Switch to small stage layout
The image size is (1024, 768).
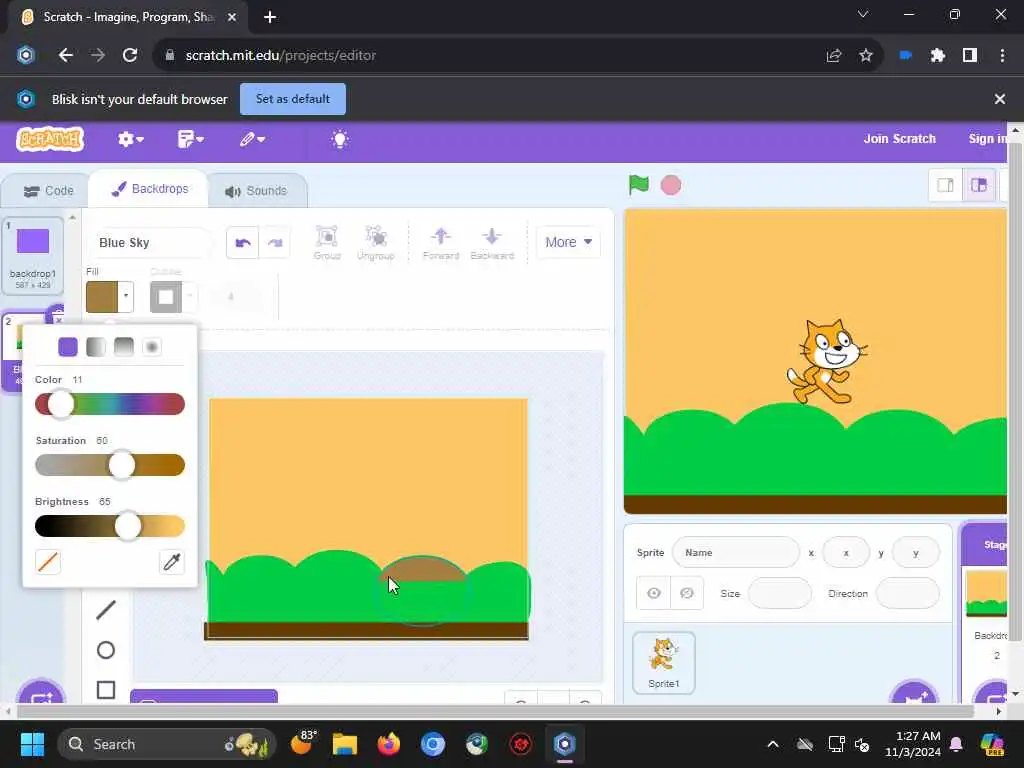[945, 185]
